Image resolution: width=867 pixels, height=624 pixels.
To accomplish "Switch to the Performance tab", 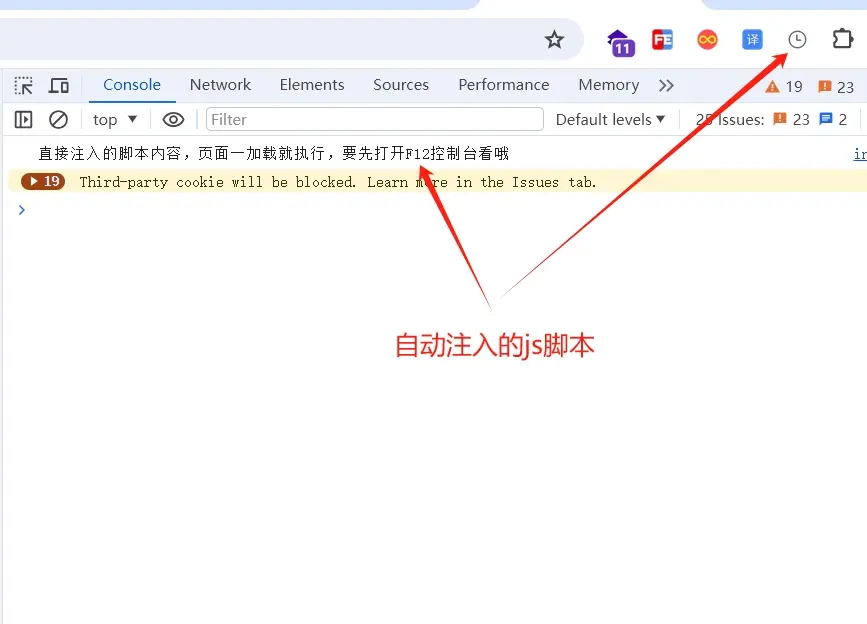I will point(504,85).
